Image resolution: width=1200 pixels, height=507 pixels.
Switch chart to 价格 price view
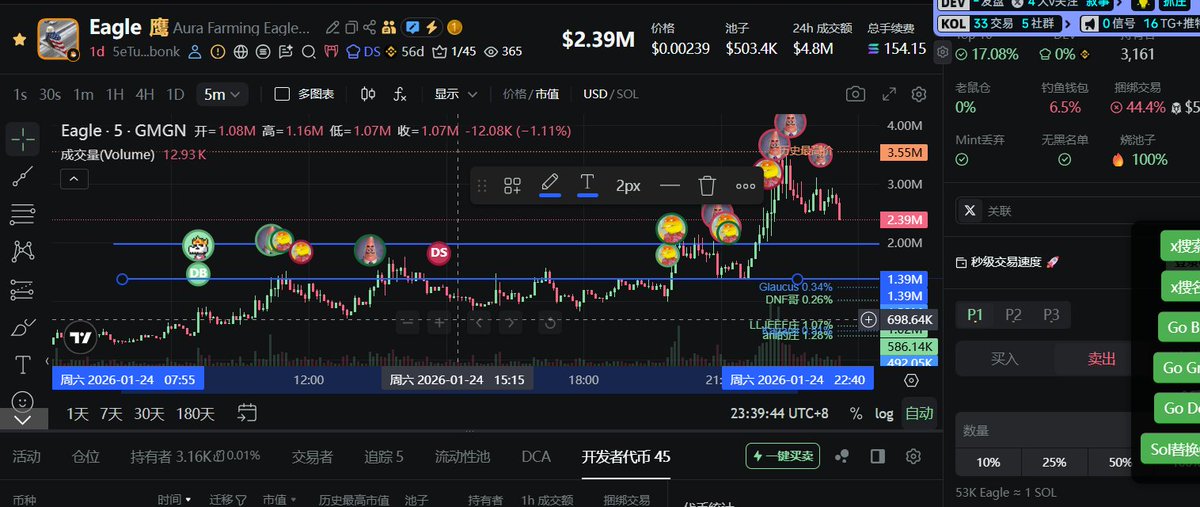click(x=514, y=94)
